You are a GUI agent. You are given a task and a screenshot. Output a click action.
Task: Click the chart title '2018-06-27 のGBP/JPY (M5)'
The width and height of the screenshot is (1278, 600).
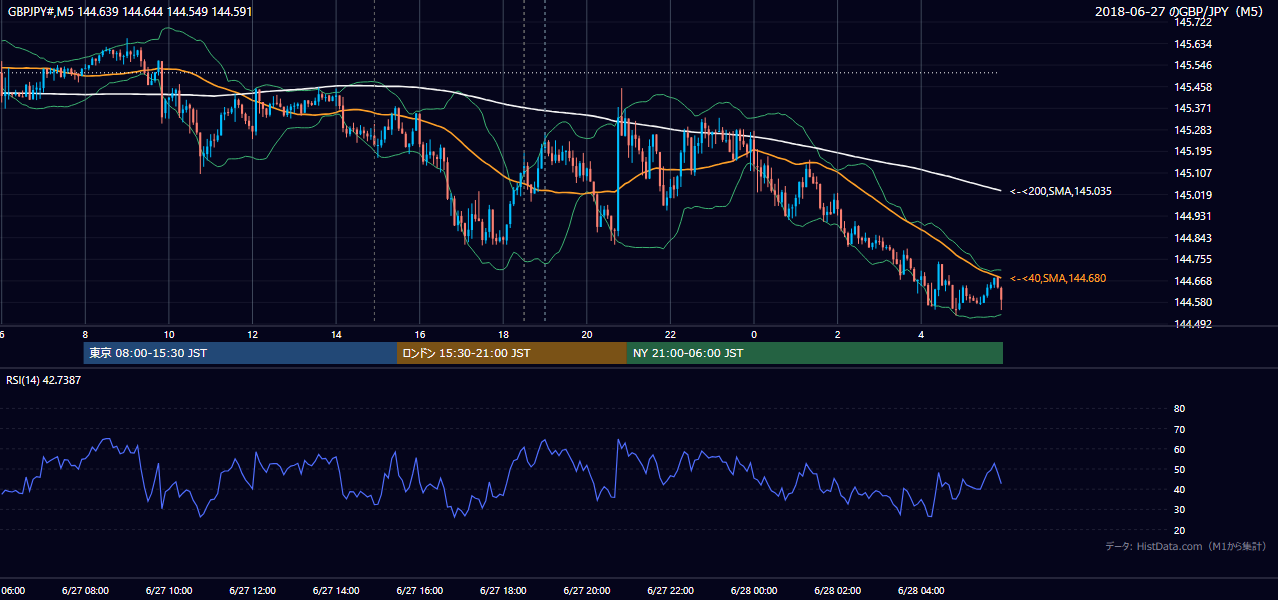click(x=1181, y=12)
